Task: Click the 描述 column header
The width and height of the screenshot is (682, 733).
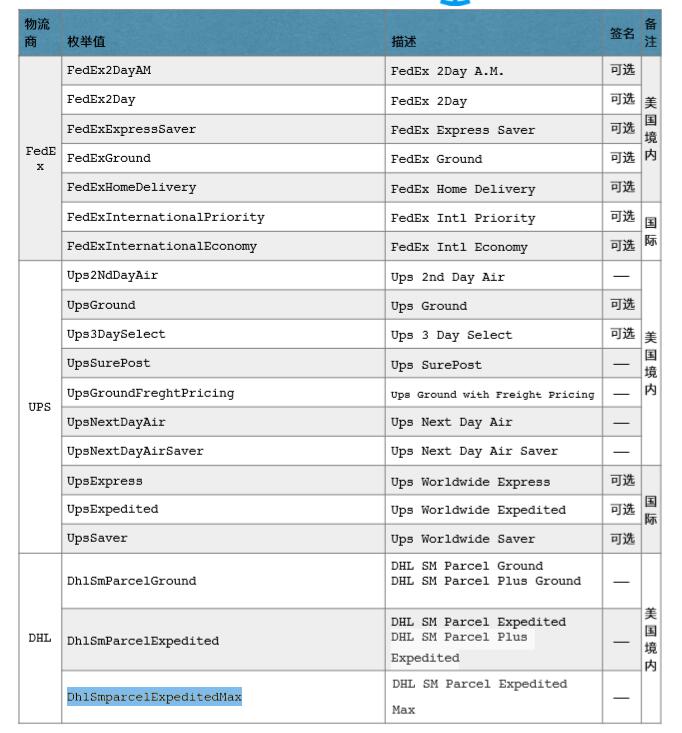Action: [x=403, y=42]
